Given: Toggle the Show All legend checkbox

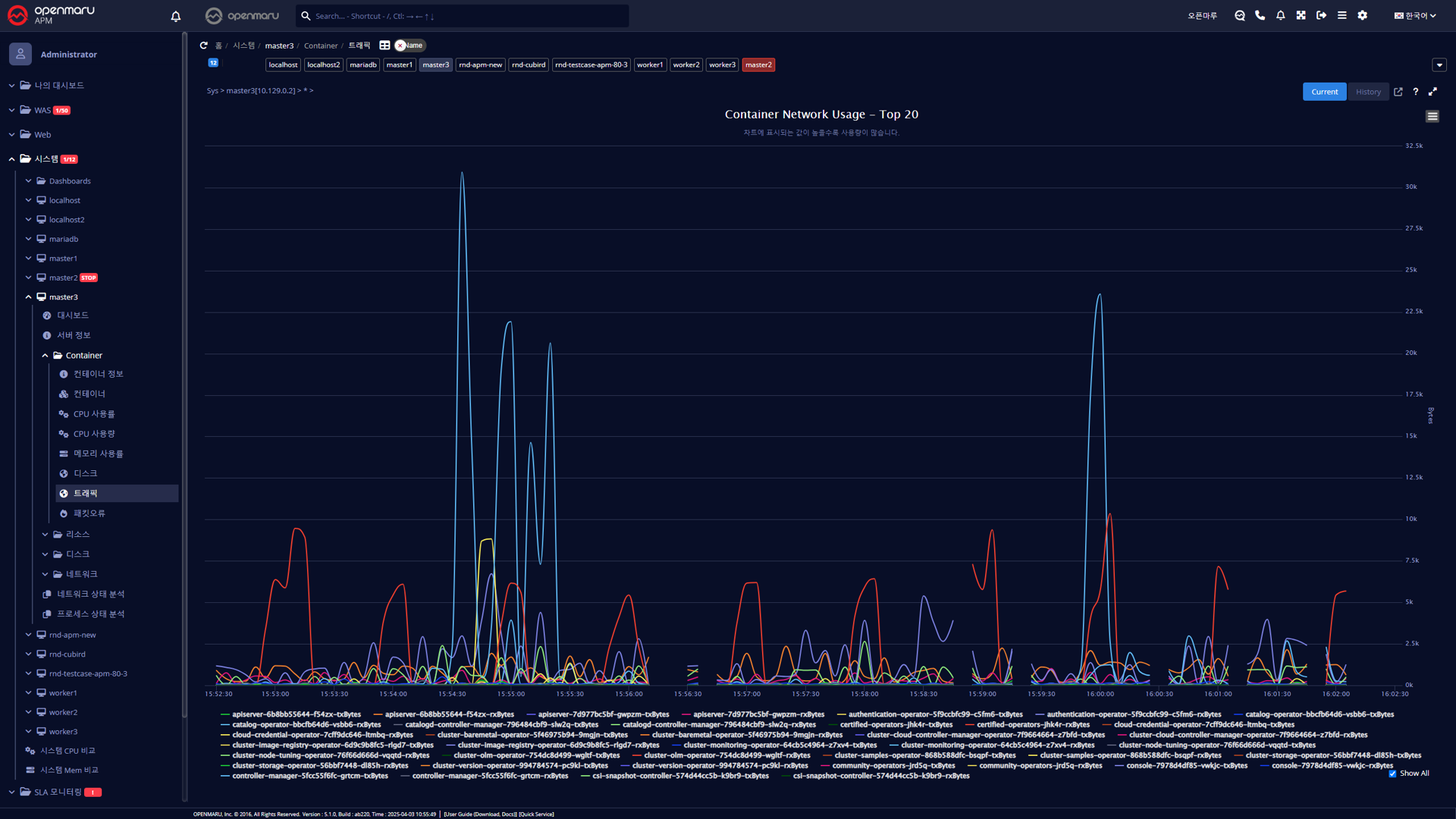Looking at the screenshot, I should (x=1392, y=773).
